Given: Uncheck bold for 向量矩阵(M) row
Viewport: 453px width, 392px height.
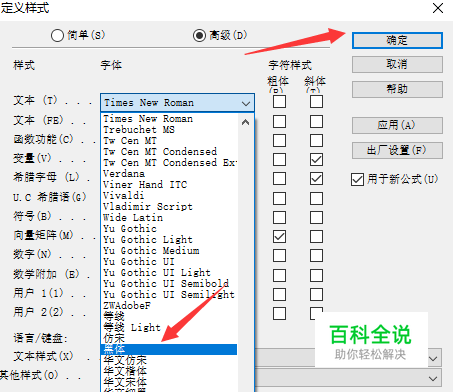Looking at the screenshot, I should [x=279, y=237].
